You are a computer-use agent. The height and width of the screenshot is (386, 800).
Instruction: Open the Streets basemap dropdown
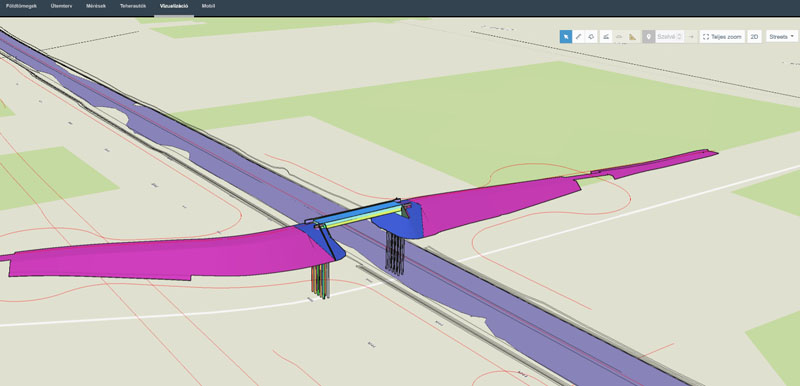pos(782,37)
